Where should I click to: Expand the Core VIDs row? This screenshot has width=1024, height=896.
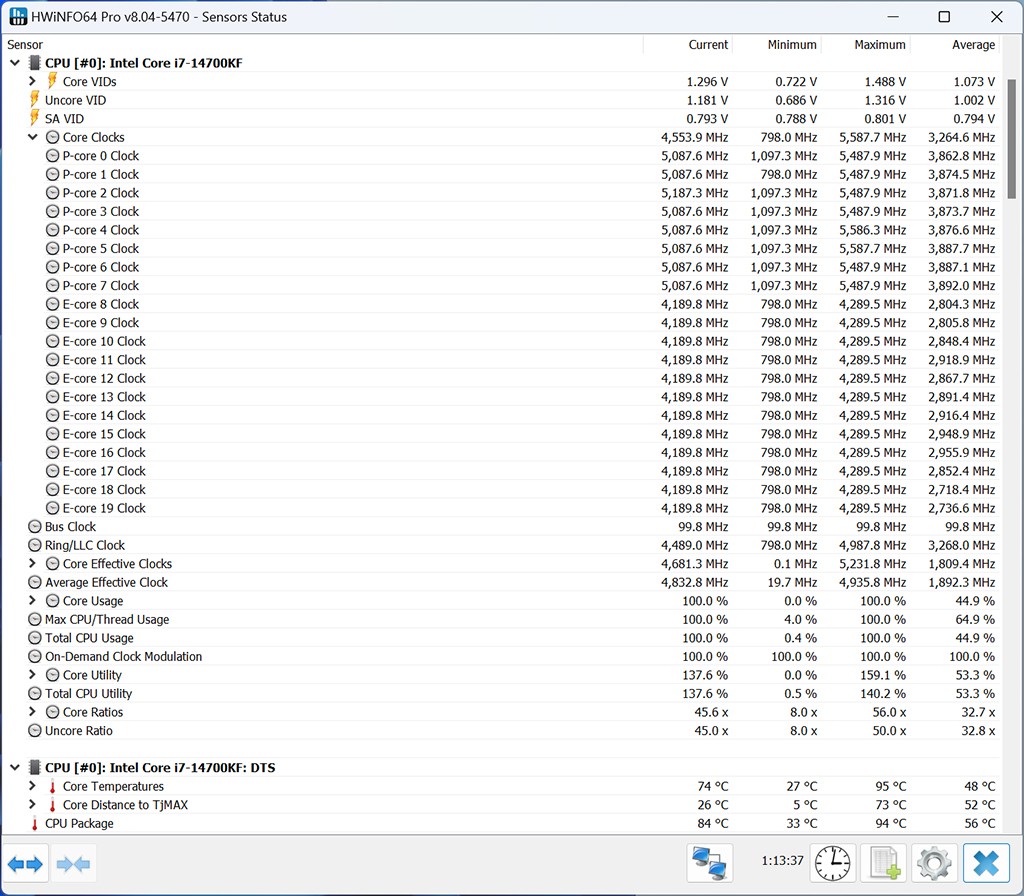pos(32,81)
